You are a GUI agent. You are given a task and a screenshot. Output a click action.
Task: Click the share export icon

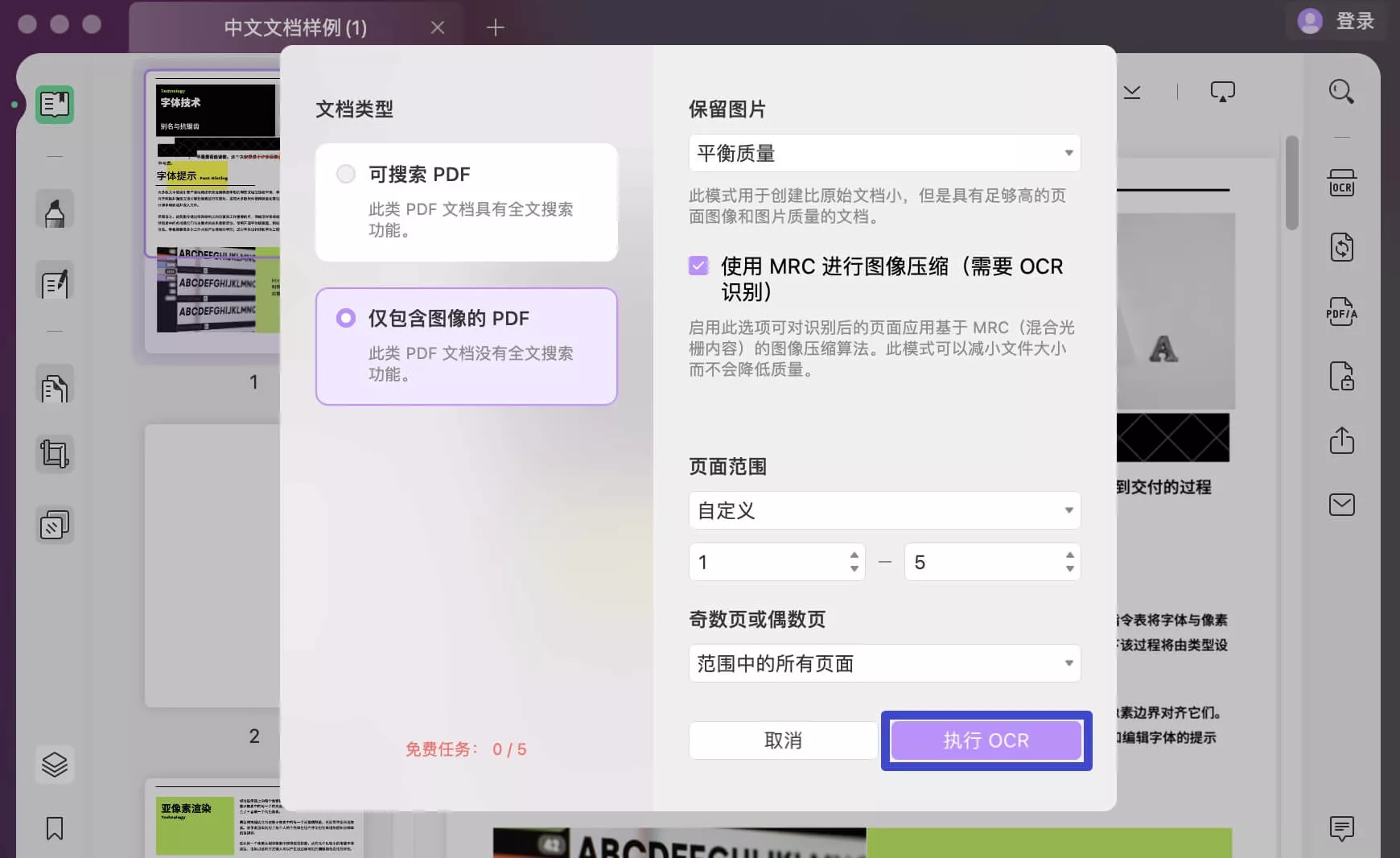coord(1341,440)
